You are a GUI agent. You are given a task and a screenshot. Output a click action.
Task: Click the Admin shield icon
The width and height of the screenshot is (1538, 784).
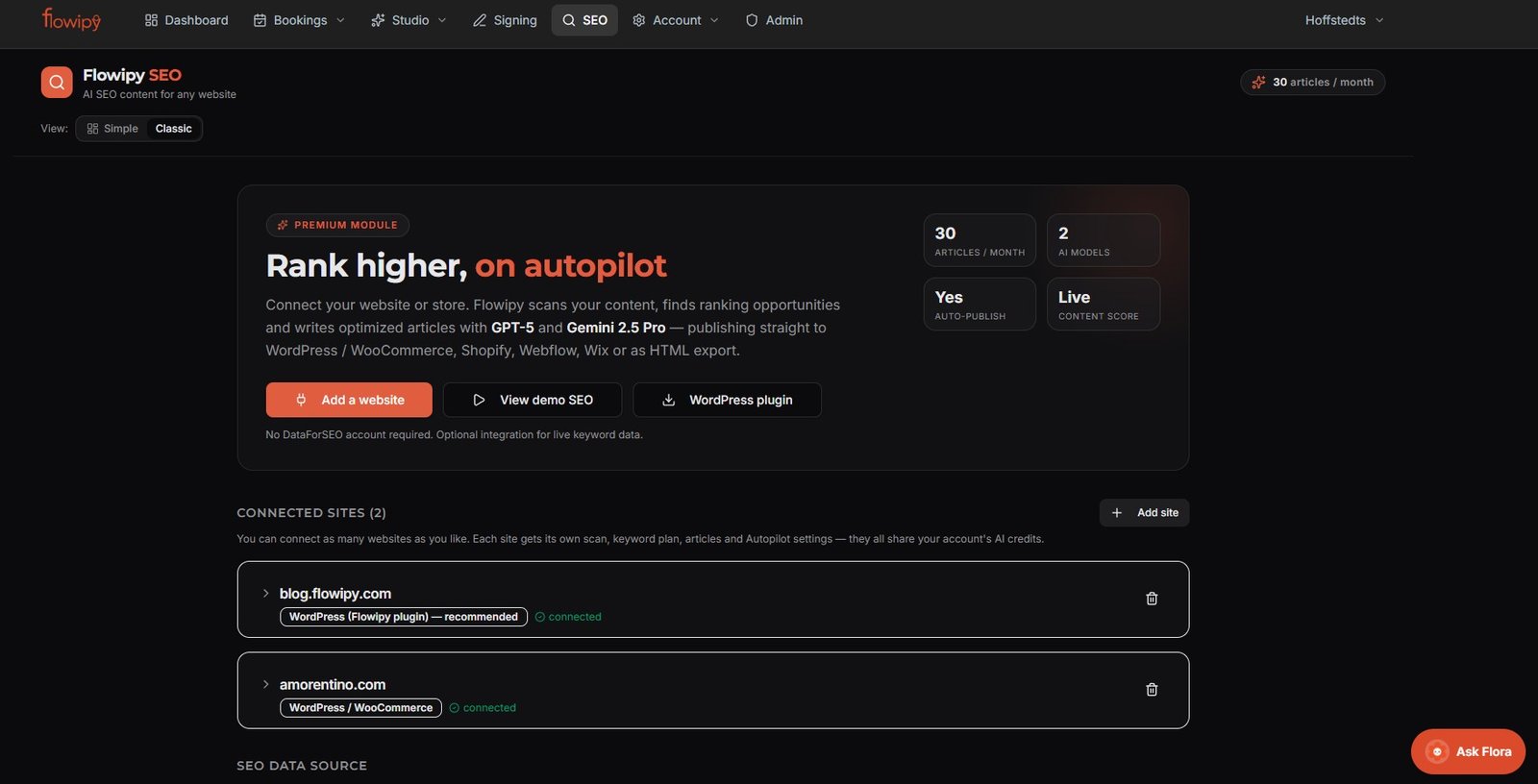[752, 20]
